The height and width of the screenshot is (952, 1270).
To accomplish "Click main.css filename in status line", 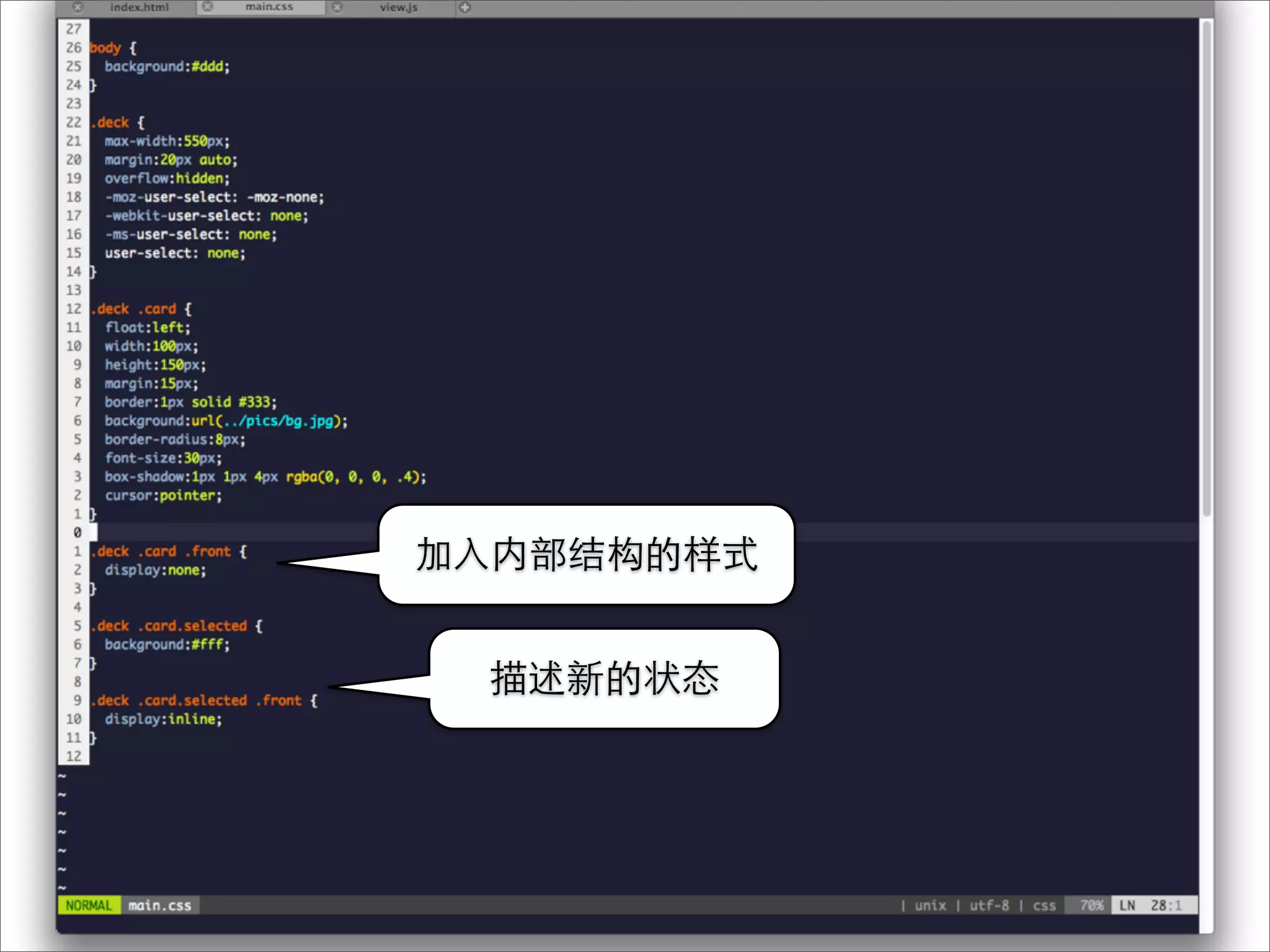I will point(160,906).
